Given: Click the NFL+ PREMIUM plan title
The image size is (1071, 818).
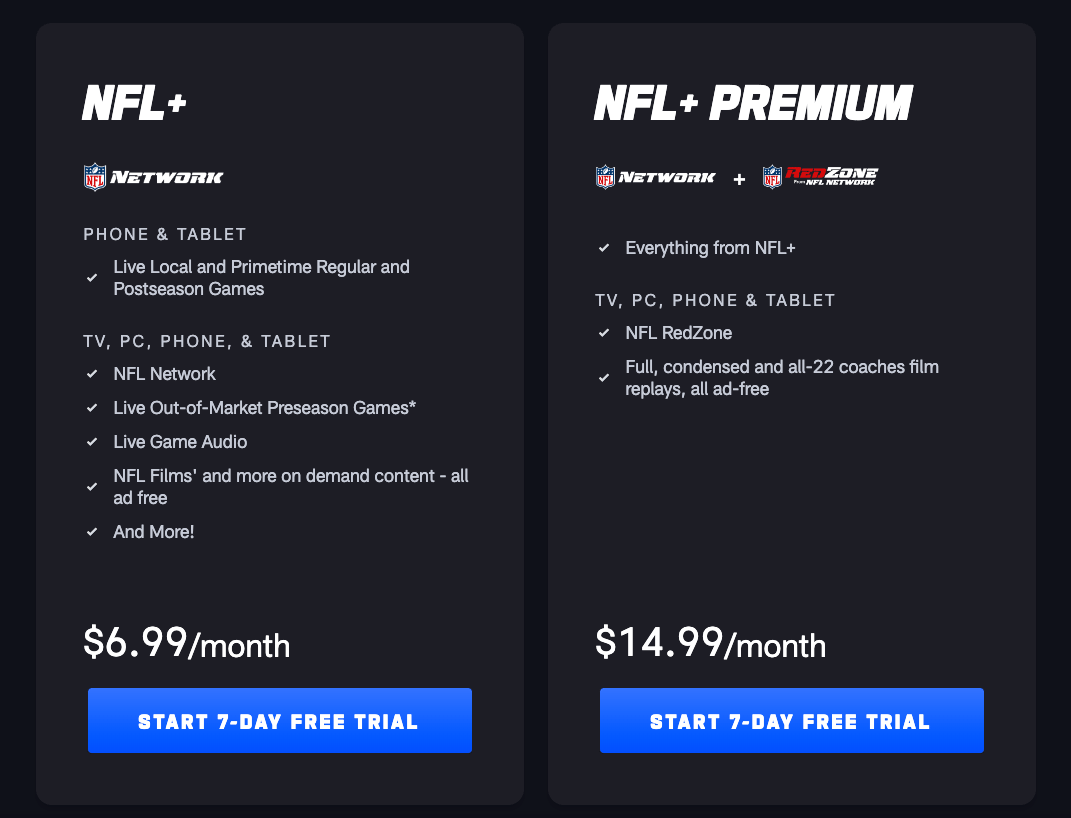Looking at the screenshot, I should pyautogui.click(x=753, y=103).
